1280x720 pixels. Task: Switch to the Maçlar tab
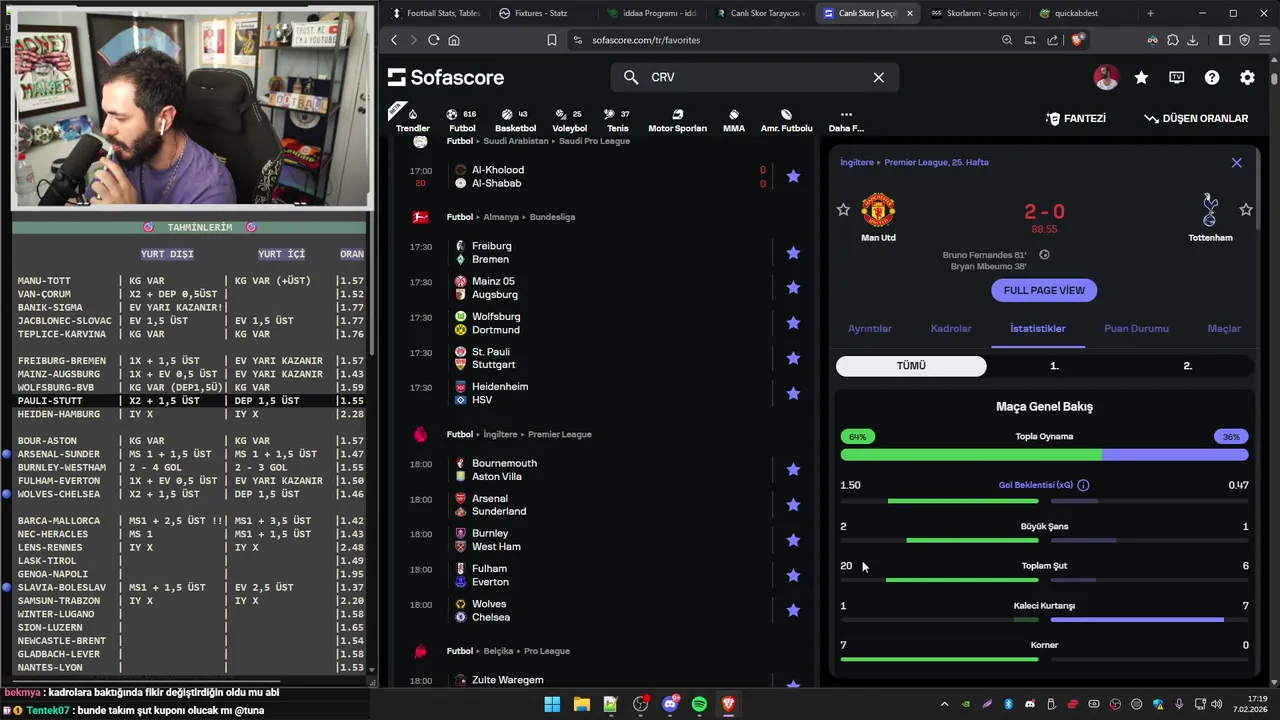1224,328
